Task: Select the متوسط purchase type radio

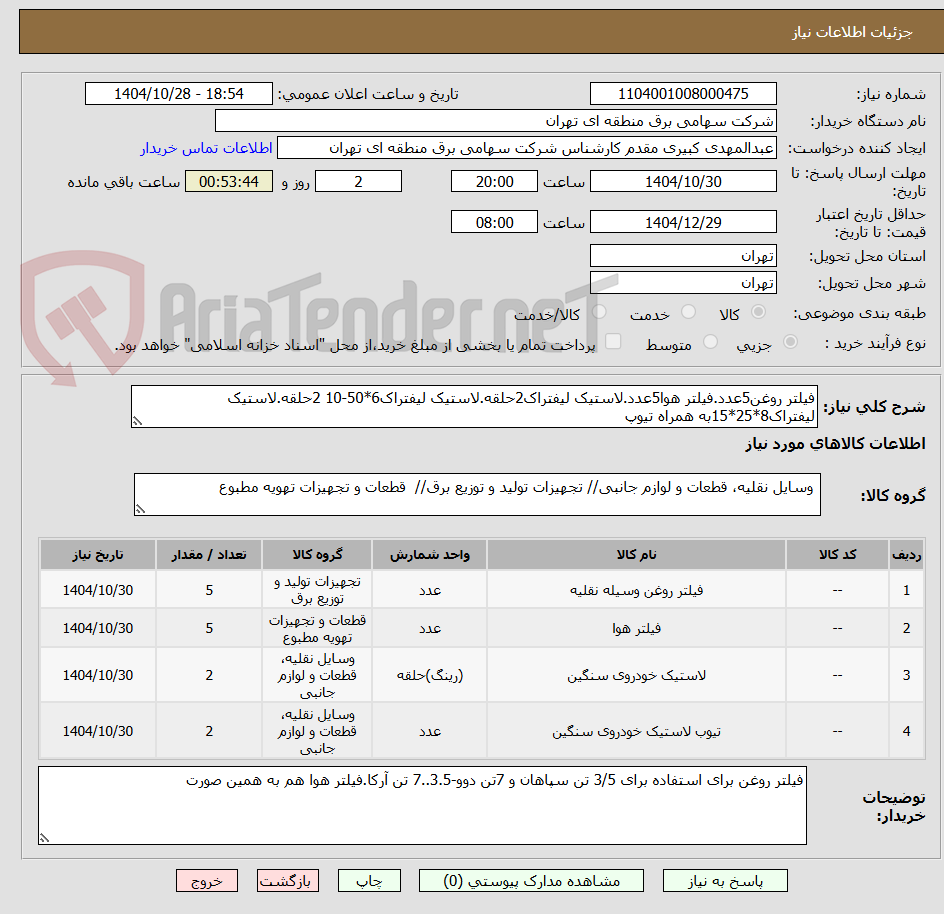Action: 710,342
